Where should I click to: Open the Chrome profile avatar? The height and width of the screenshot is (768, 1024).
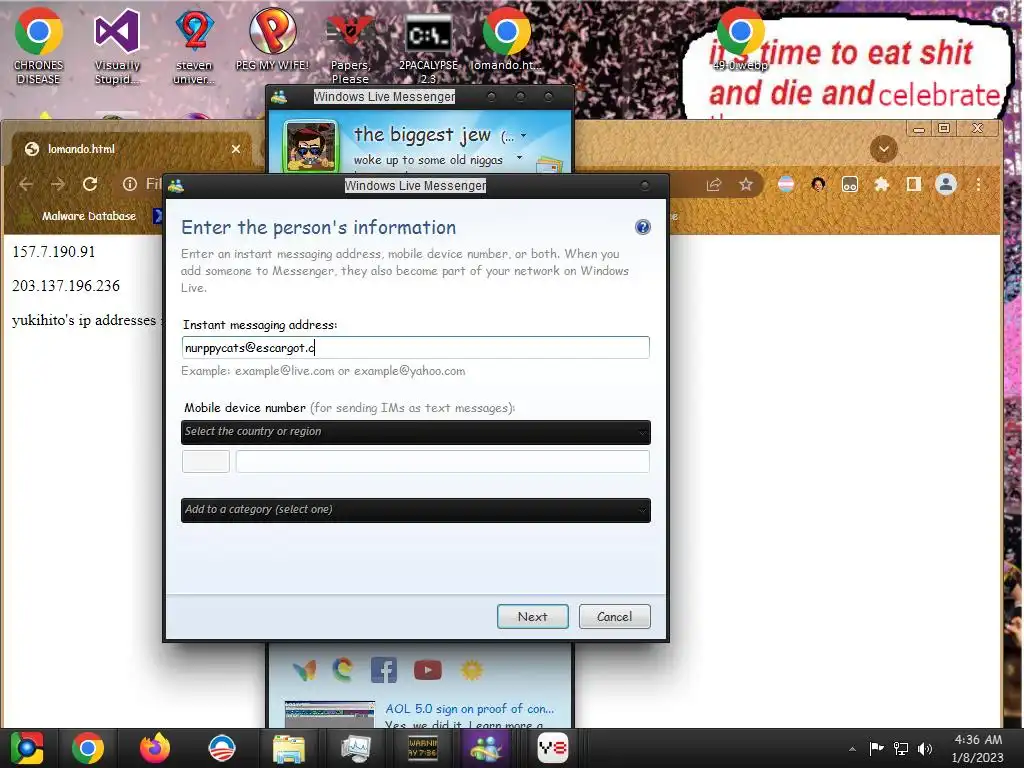click(x=946, y=185)
